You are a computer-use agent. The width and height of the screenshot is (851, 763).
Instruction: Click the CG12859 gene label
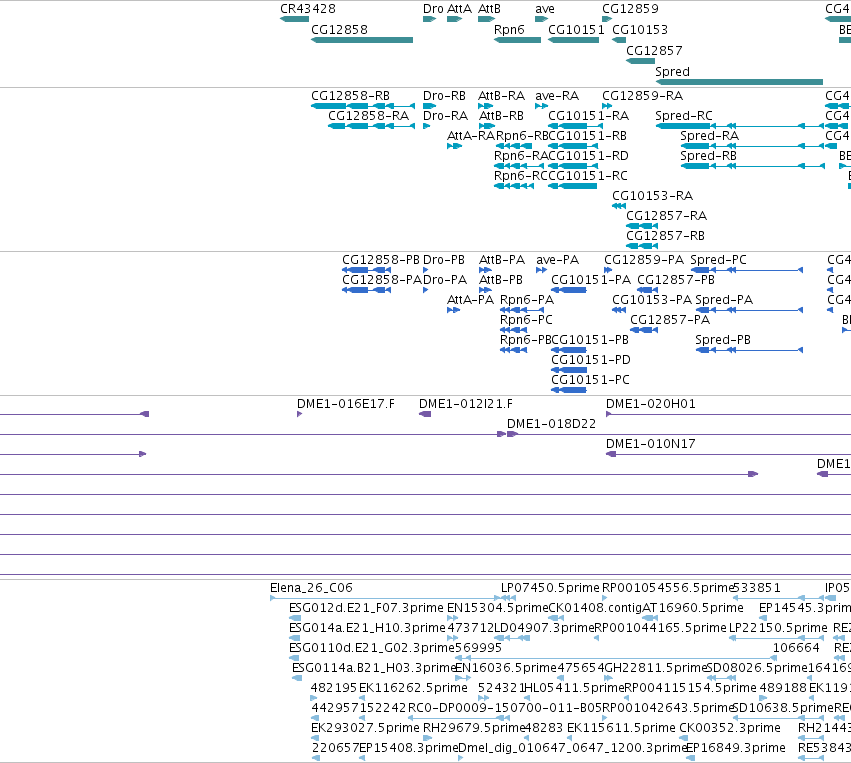click(630, 9)
